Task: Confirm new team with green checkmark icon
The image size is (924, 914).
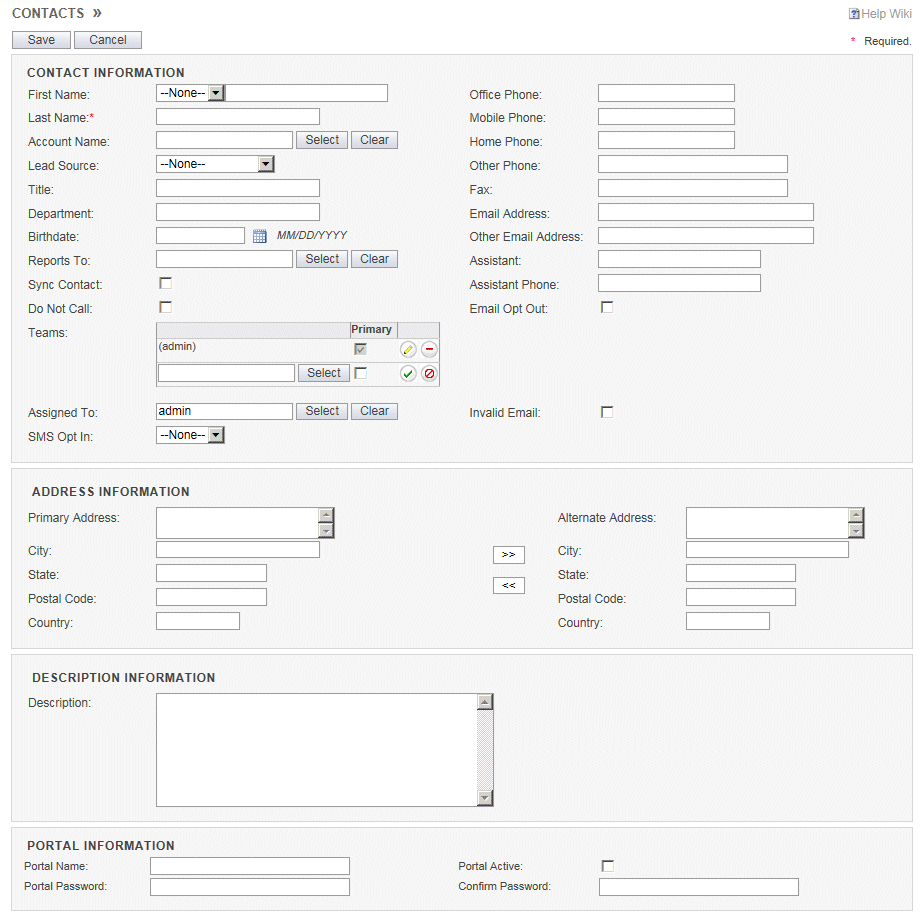Action: [x=408, y=374]
